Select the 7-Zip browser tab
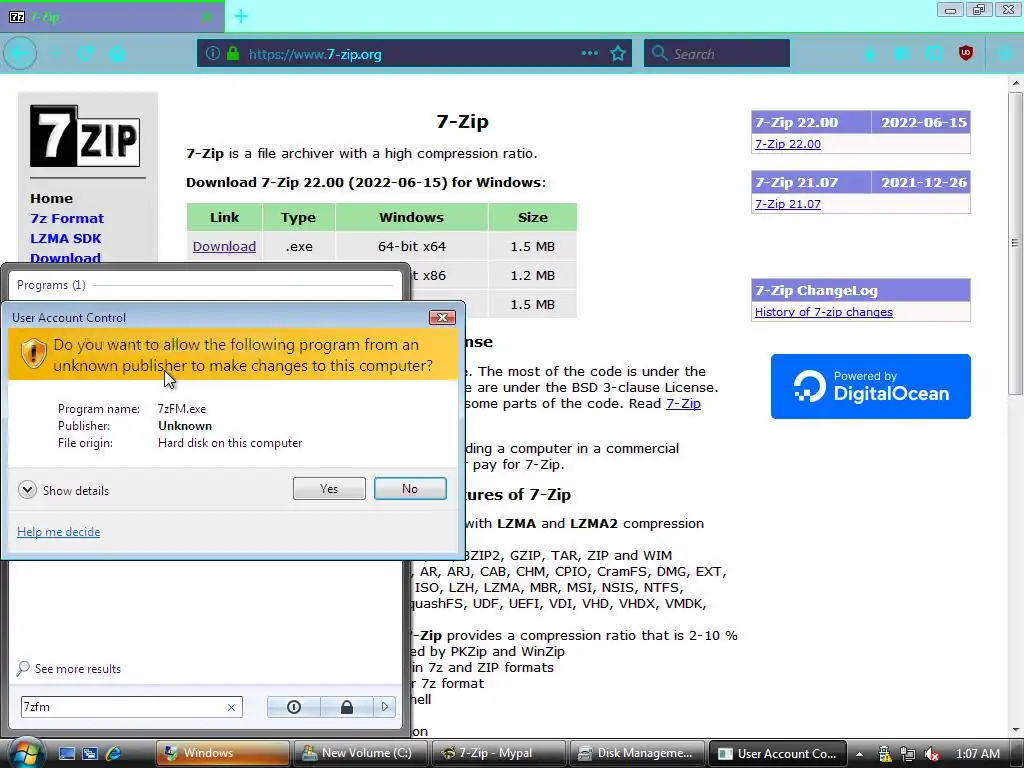 [x=112, y=17]
